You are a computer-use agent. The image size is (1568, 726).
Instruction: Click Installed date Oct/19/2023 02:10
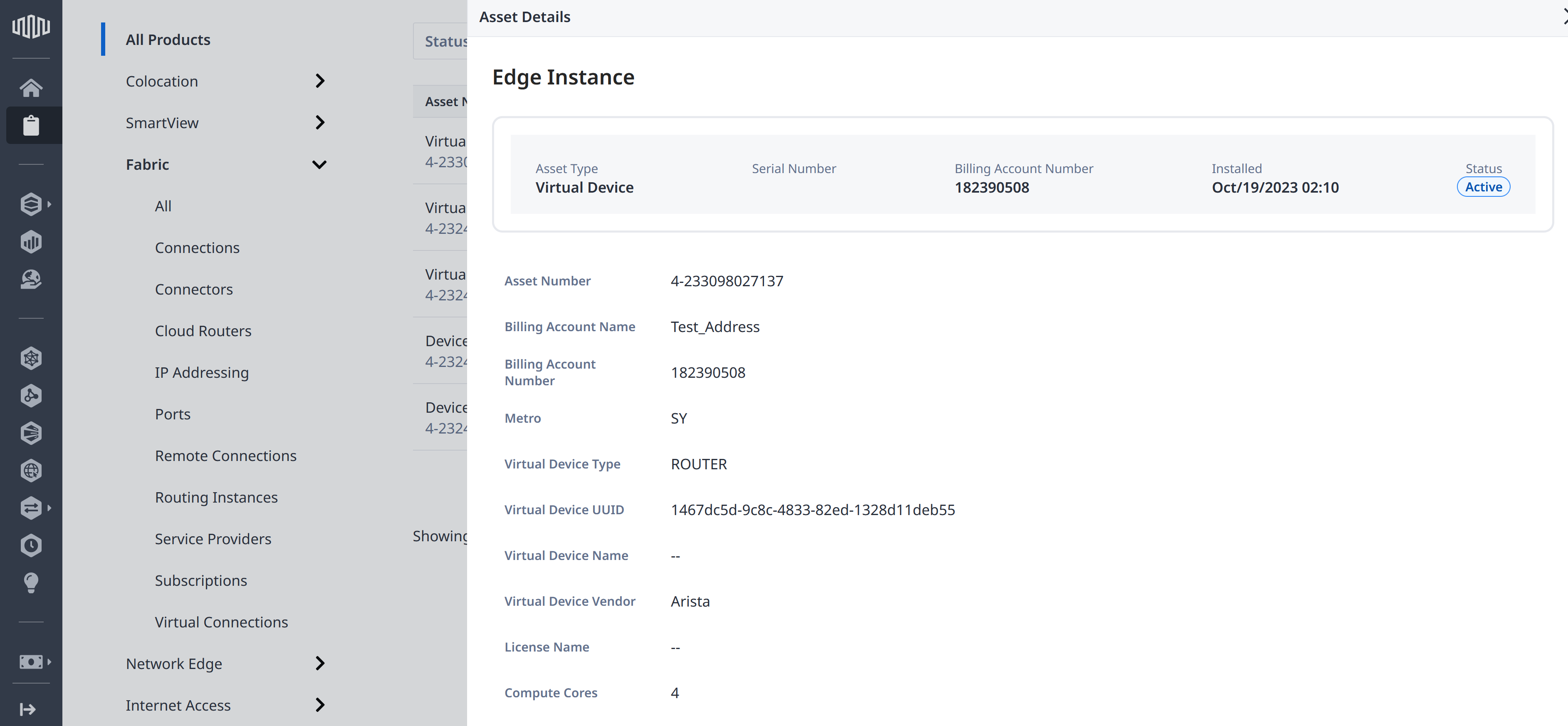click(1275, 188)
